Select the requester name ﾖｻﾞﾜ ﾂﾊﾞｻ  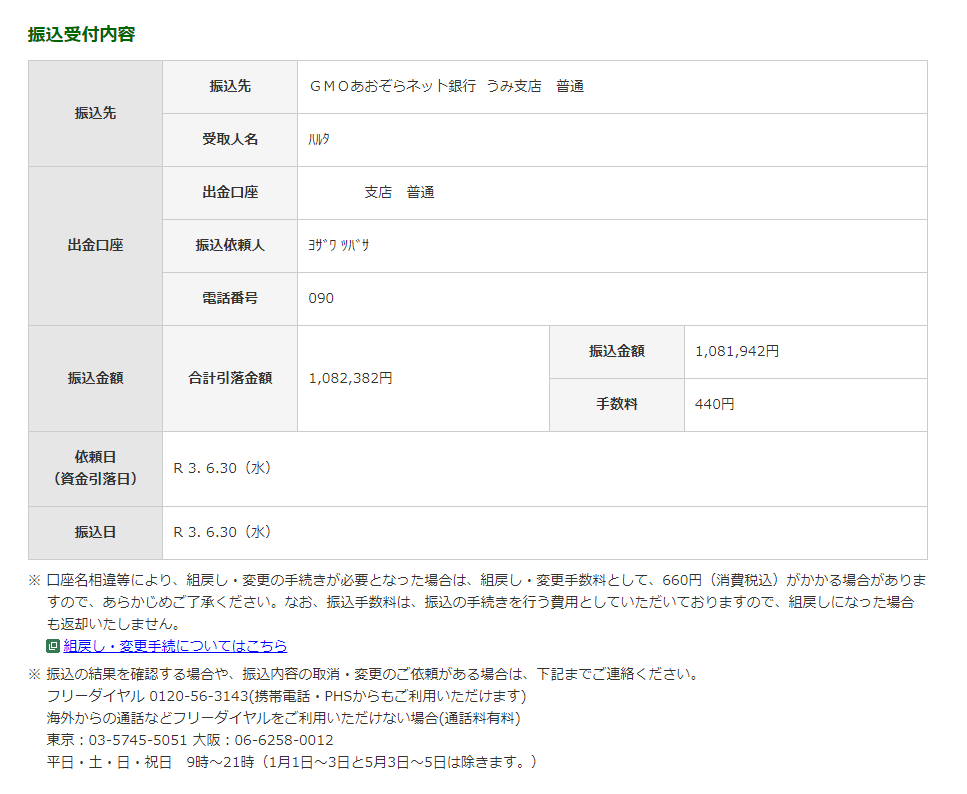[339, 246]
